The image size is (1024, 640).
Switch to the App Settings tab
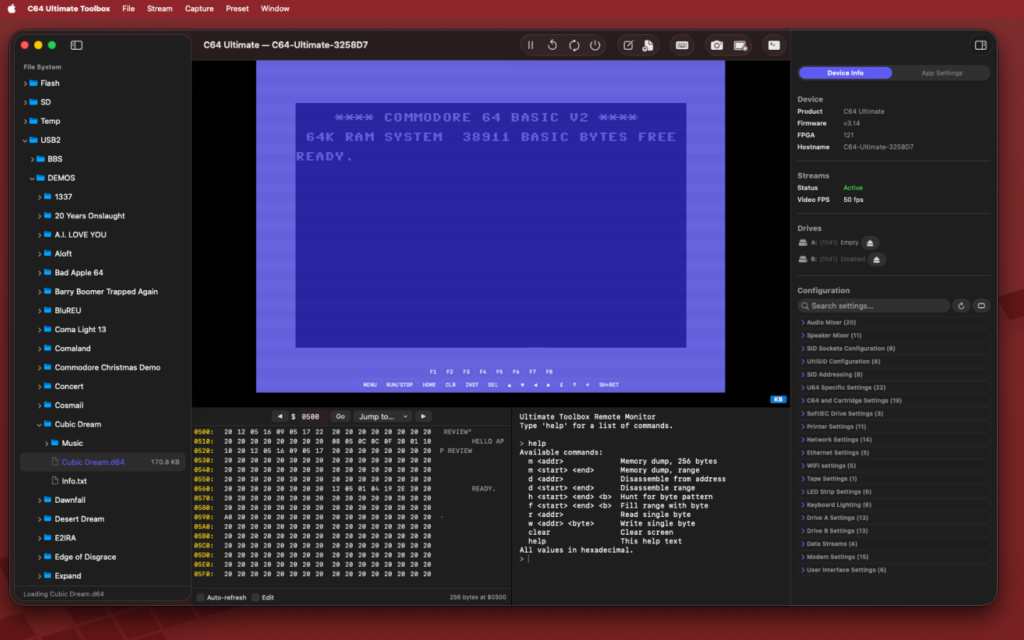941,73
